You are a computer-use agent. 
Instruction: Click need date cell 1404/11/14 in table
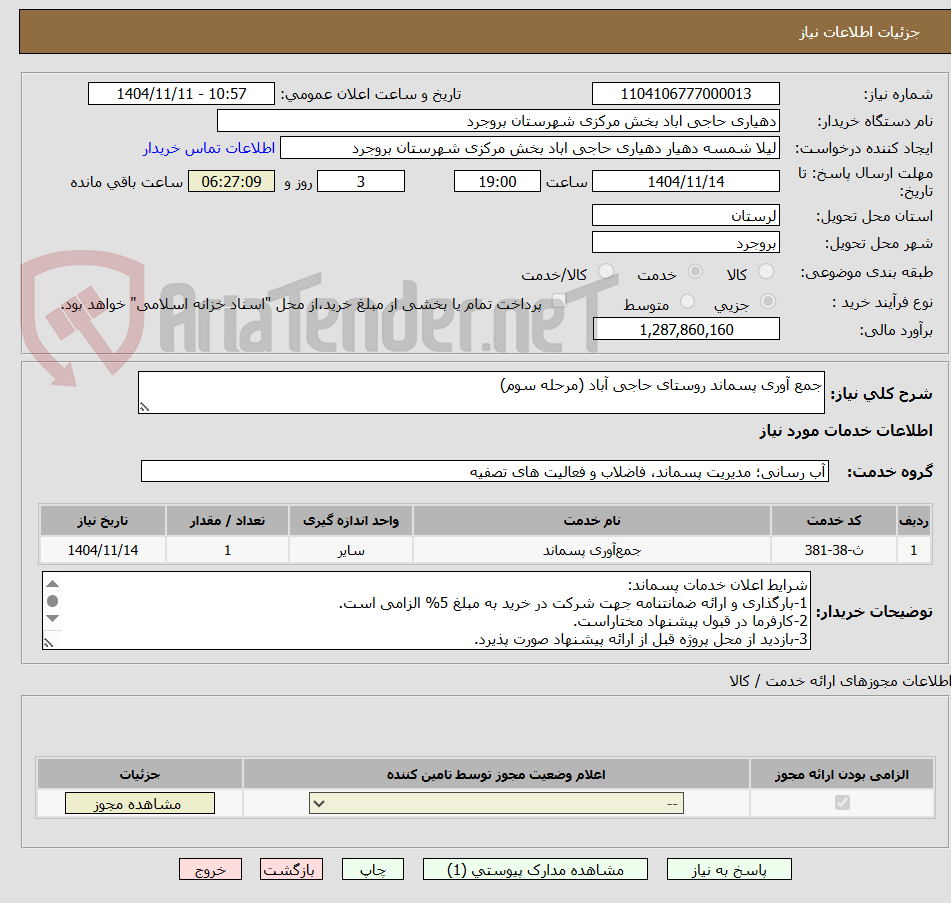(102, 551)
